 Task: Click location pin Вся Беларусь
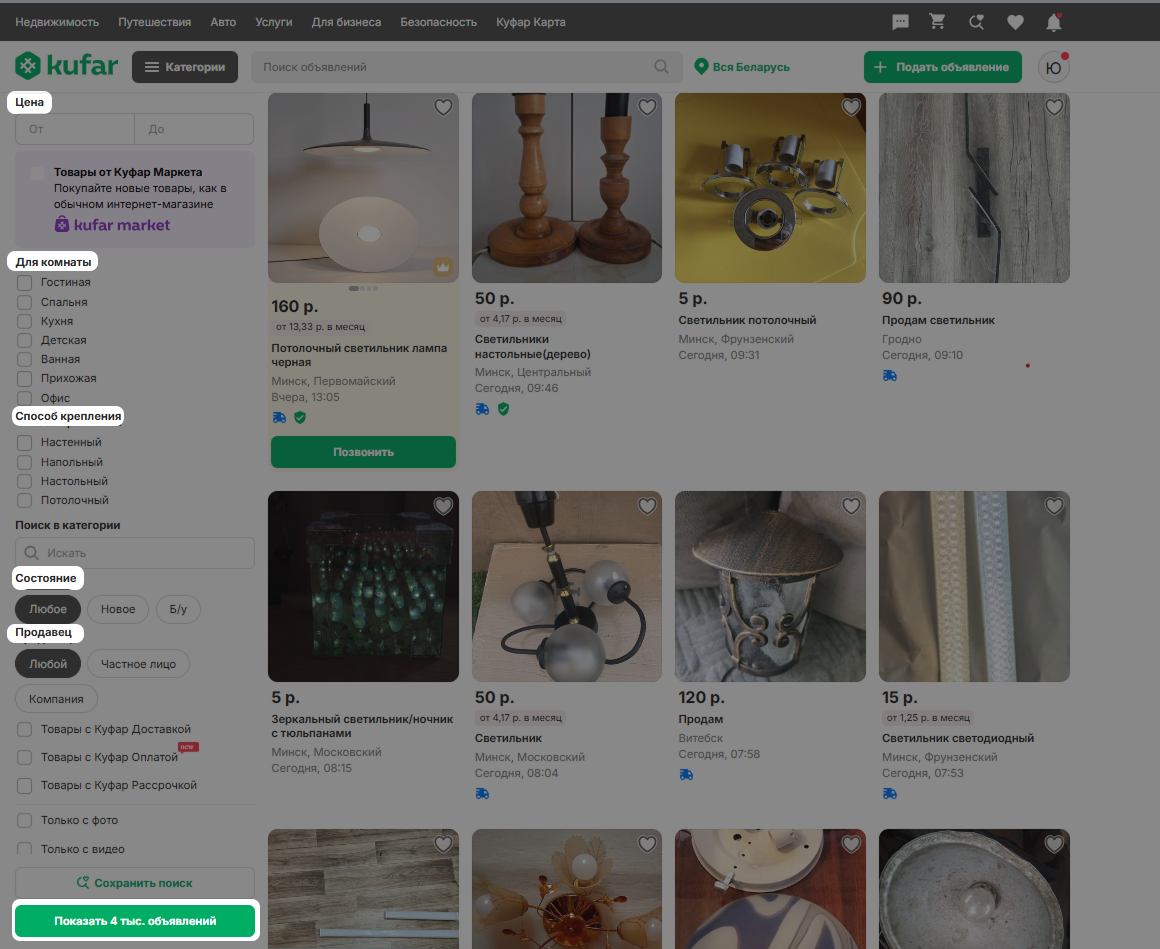point(742,67)
